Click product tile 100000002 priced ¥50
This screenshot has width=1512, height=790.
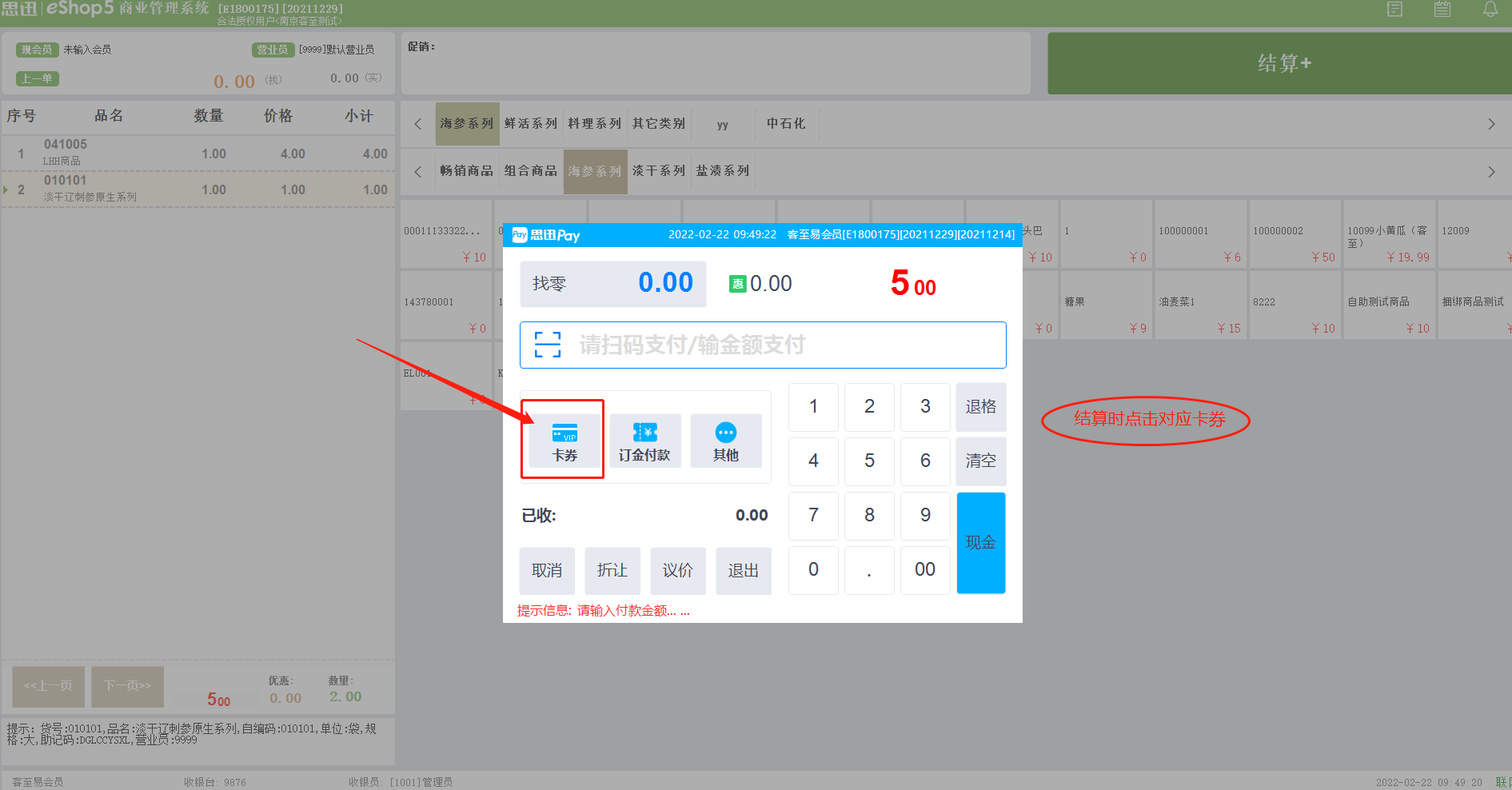[x=1295, y=233]
